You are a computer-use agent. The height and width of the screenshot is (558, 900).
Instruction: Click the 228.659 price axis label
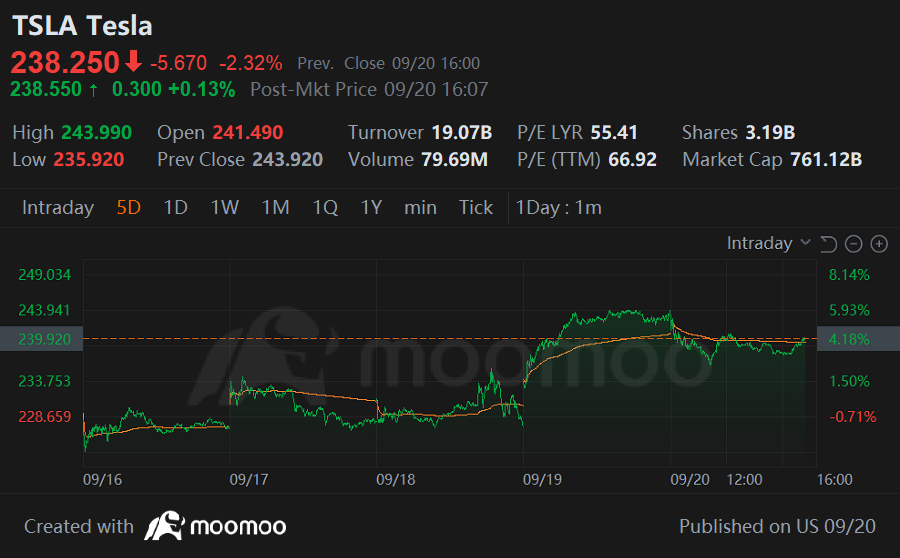pyautogui.click(x=45, y=417)
